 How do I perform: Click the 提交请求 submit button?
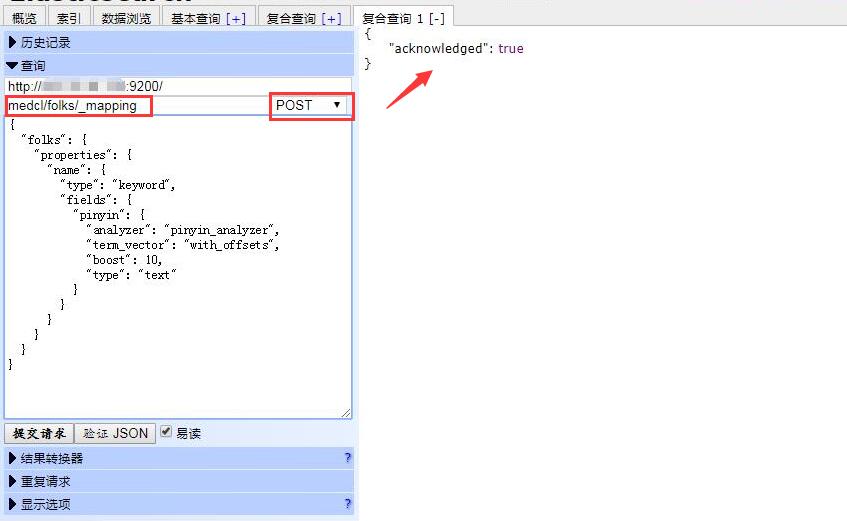pos(39,433)
